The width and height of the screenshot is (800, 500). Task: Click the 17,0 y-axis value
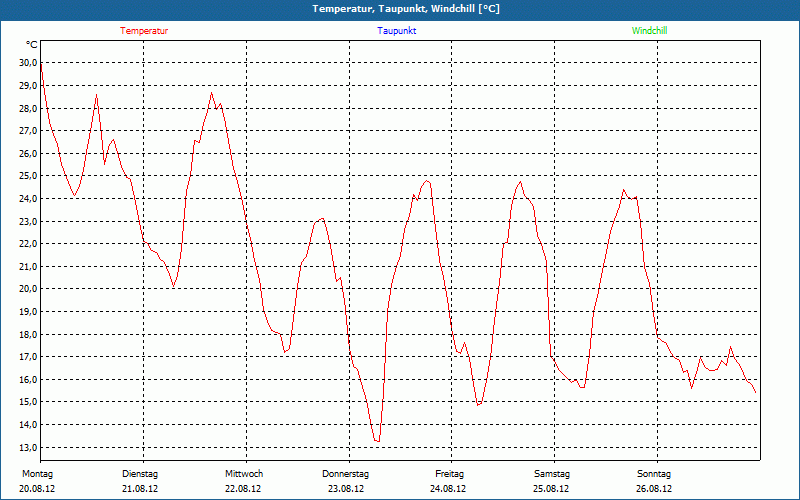coord(28,357)
